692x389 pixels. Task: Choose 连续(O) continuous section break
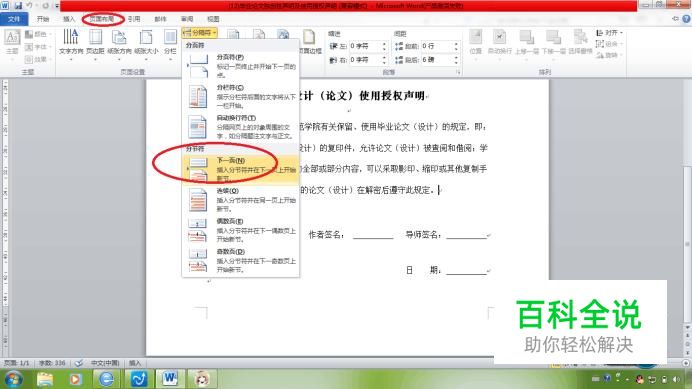[241, 200]
